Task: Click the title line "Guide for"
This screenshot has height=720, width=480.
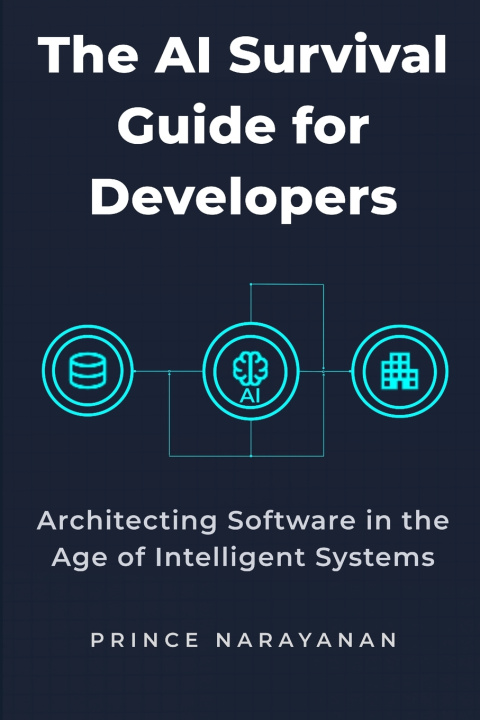Action: pos(243,124)
